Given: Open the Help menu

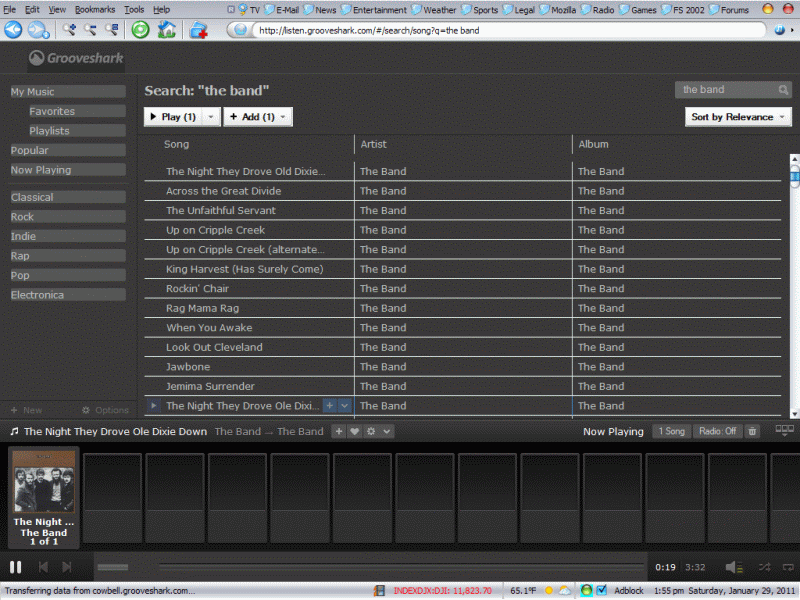Looking at the screenshot, I should pyautogui.click(x=161, y=9).
